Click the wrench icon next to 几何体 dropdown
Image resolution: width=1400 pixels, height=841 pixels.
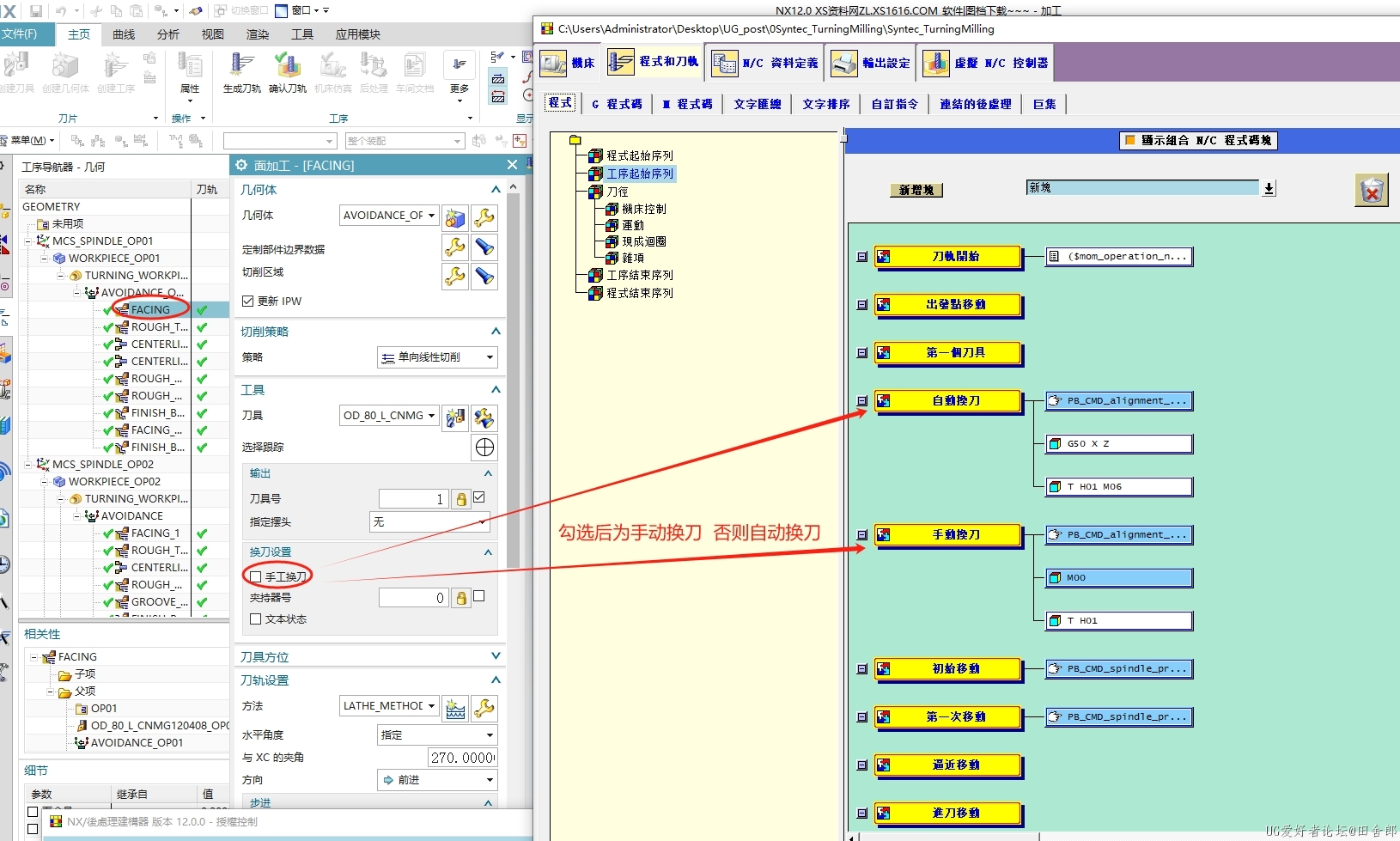(x=484, y=217)
